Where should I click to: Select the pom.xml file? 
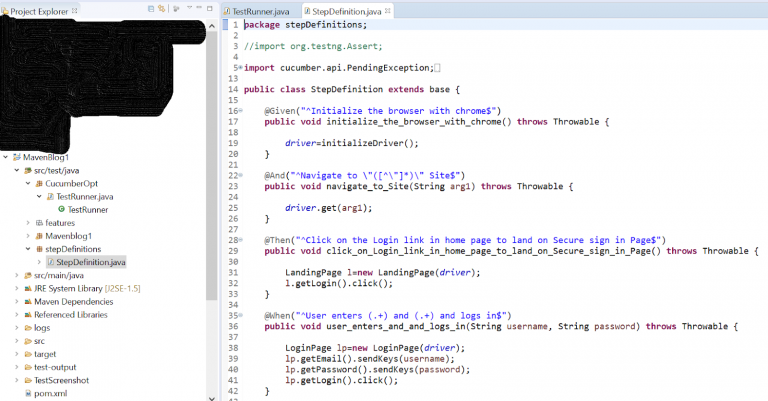pos(46,393)
